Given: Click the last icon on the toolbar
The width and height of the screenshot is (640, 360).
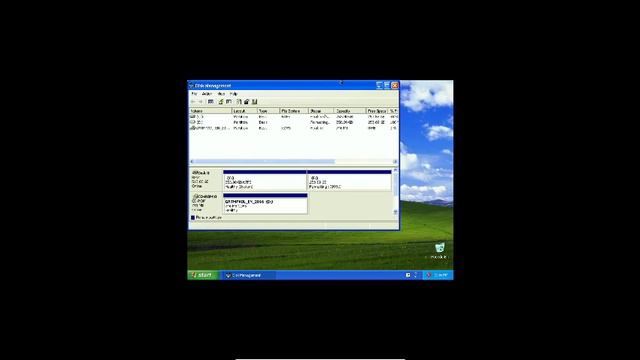Looking at the screenshot, I should click(255, 102).
